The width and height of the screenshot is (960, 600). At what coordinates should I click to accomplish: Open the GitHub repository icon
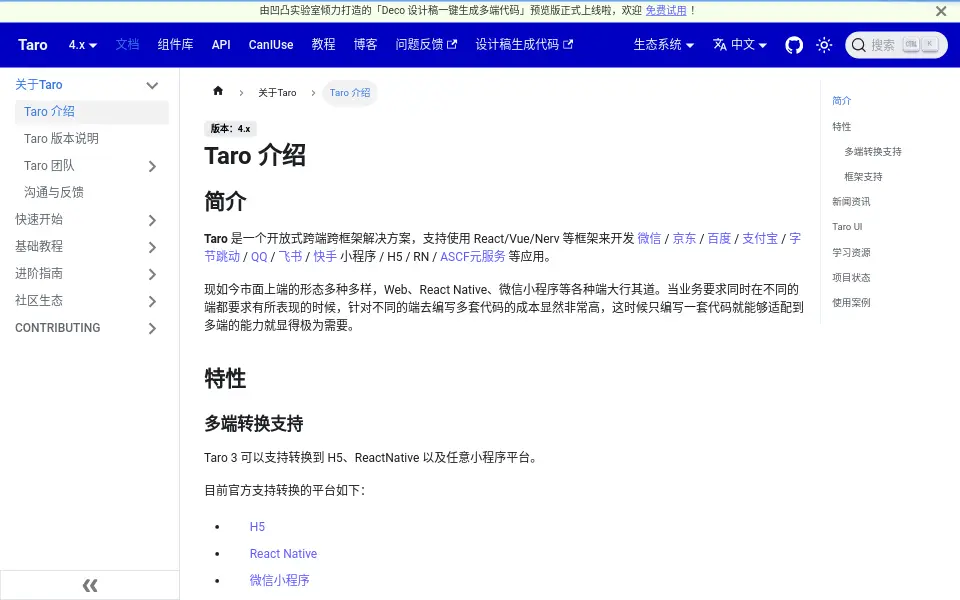tap(794, 45)
